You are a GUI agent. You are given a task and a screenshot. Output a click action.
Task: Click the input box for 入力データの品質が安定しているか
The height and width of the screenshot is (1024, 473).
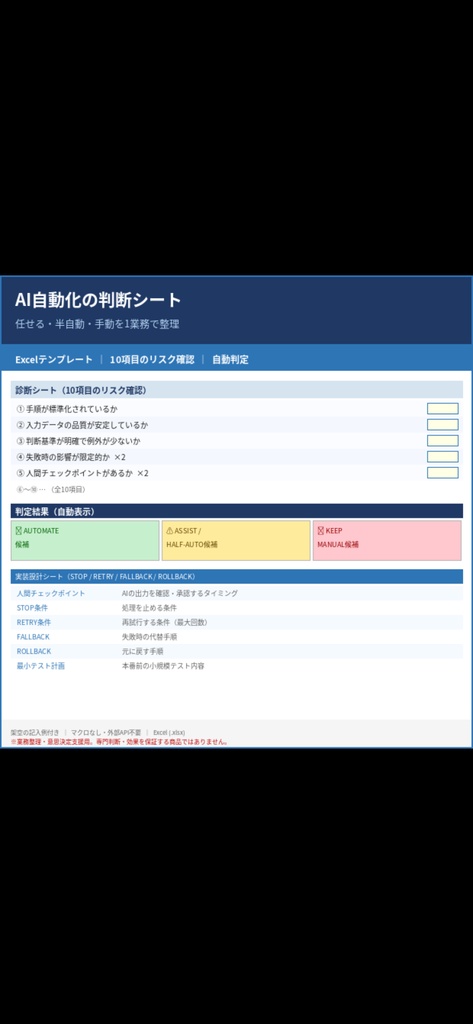pyautogui.click(x=442, y=424)
